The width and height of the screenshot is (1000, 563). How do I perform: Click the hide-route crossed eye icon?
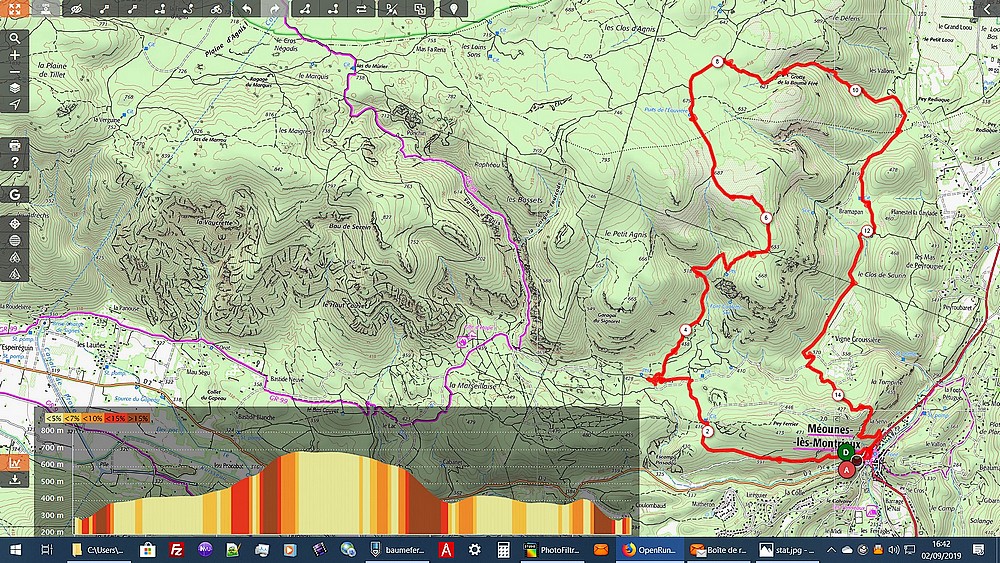tap(76, 9)
